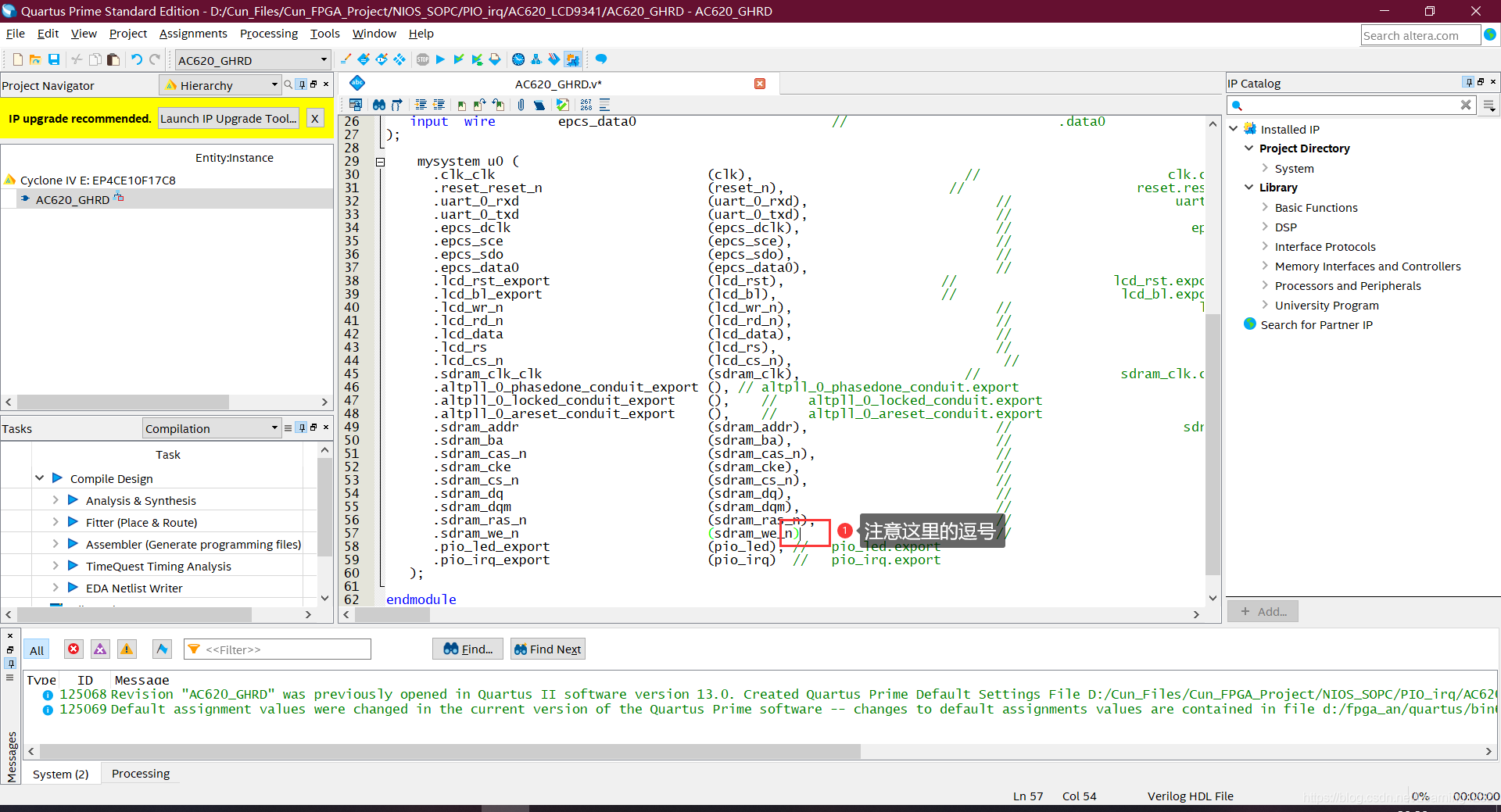Image resolution: width=1501 pixels, height=812 pixels.
Task: Collapse the Library node in IP Catalog
Action: [1248, 187]
